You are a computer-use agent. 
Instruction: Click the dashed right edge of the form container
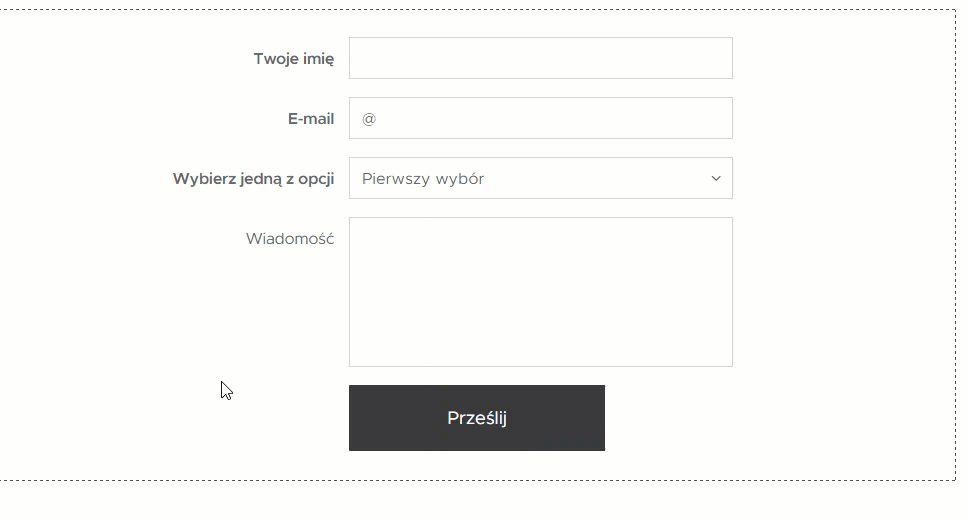pyautogui.click(x=955, y=244)
